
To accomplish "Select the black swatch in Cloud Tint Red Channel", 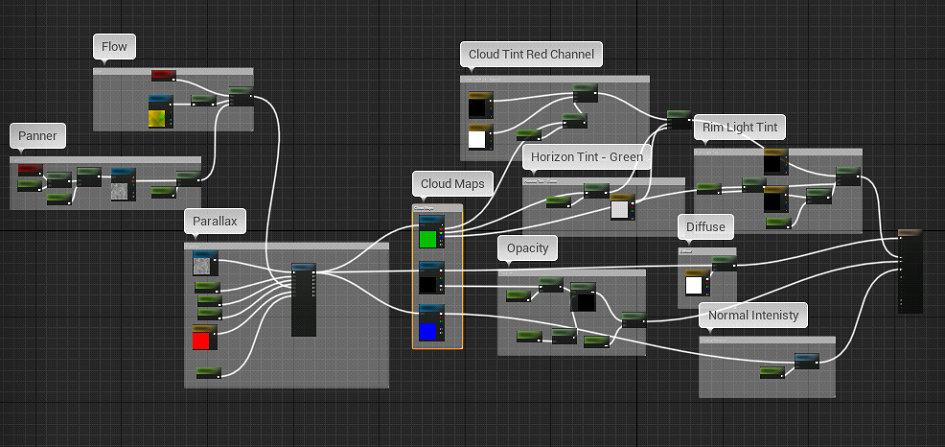I will click(478, 107).
